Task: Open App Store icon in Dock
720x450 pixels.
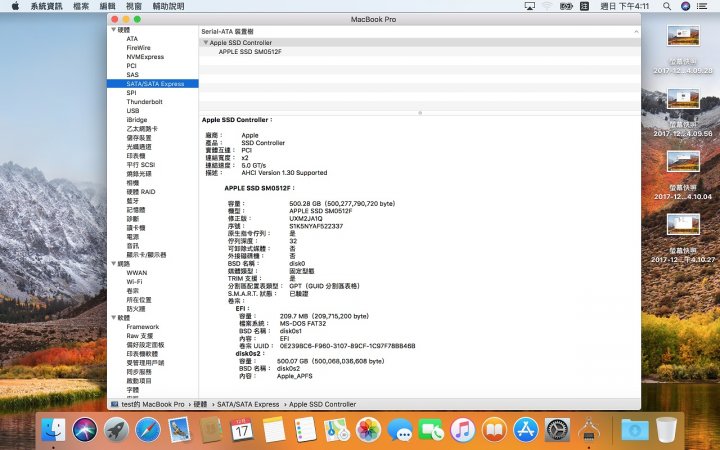Action: click(x=526, y=430)
